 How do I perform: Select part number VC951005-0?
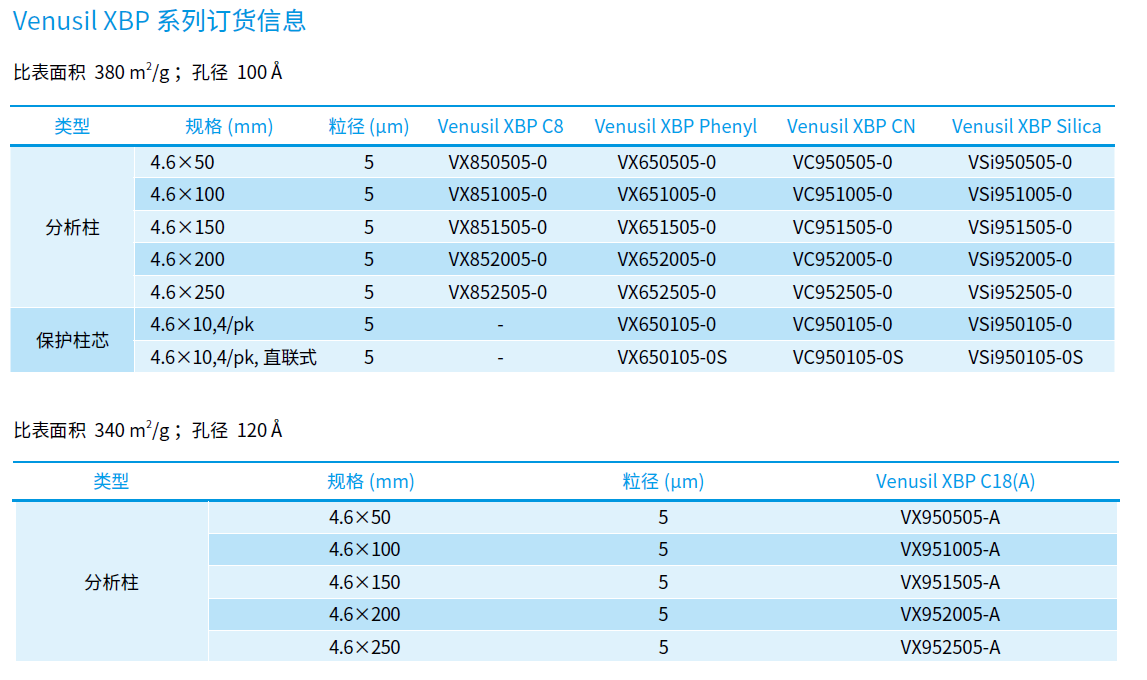[843, 194]
